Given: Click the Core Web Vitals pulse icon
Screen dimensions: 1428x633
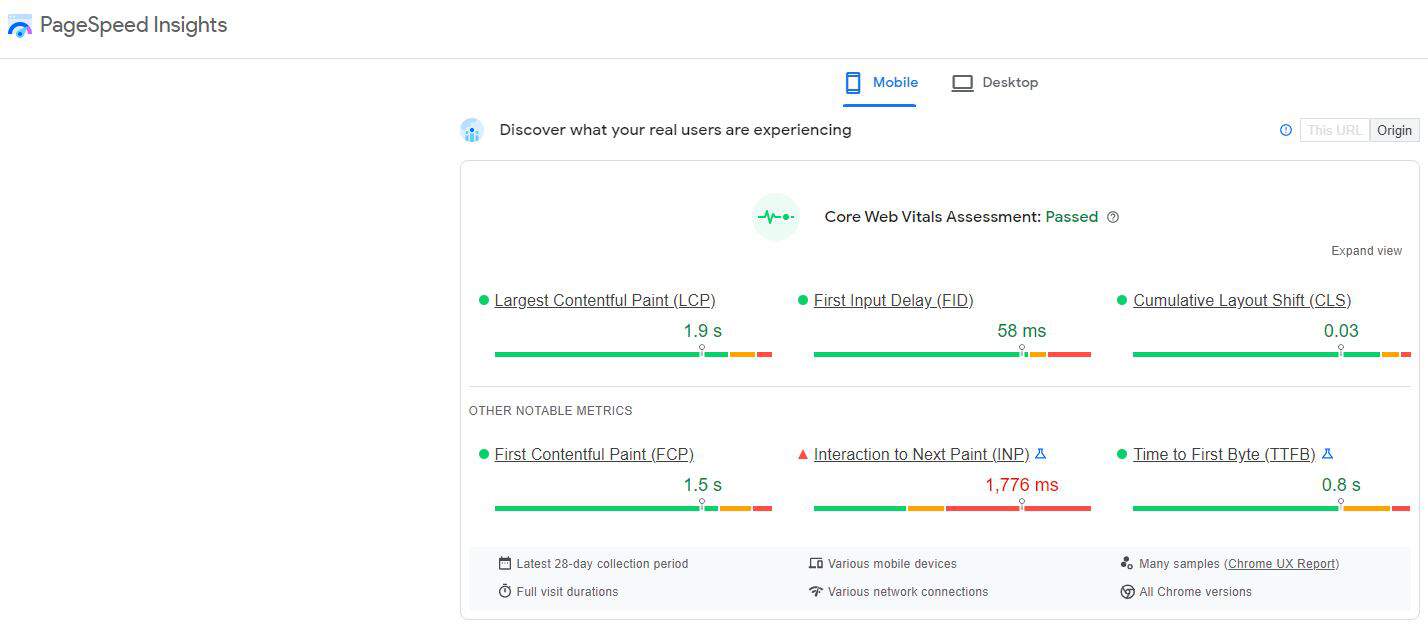Looking at the screenshot, I should [776, 217].
